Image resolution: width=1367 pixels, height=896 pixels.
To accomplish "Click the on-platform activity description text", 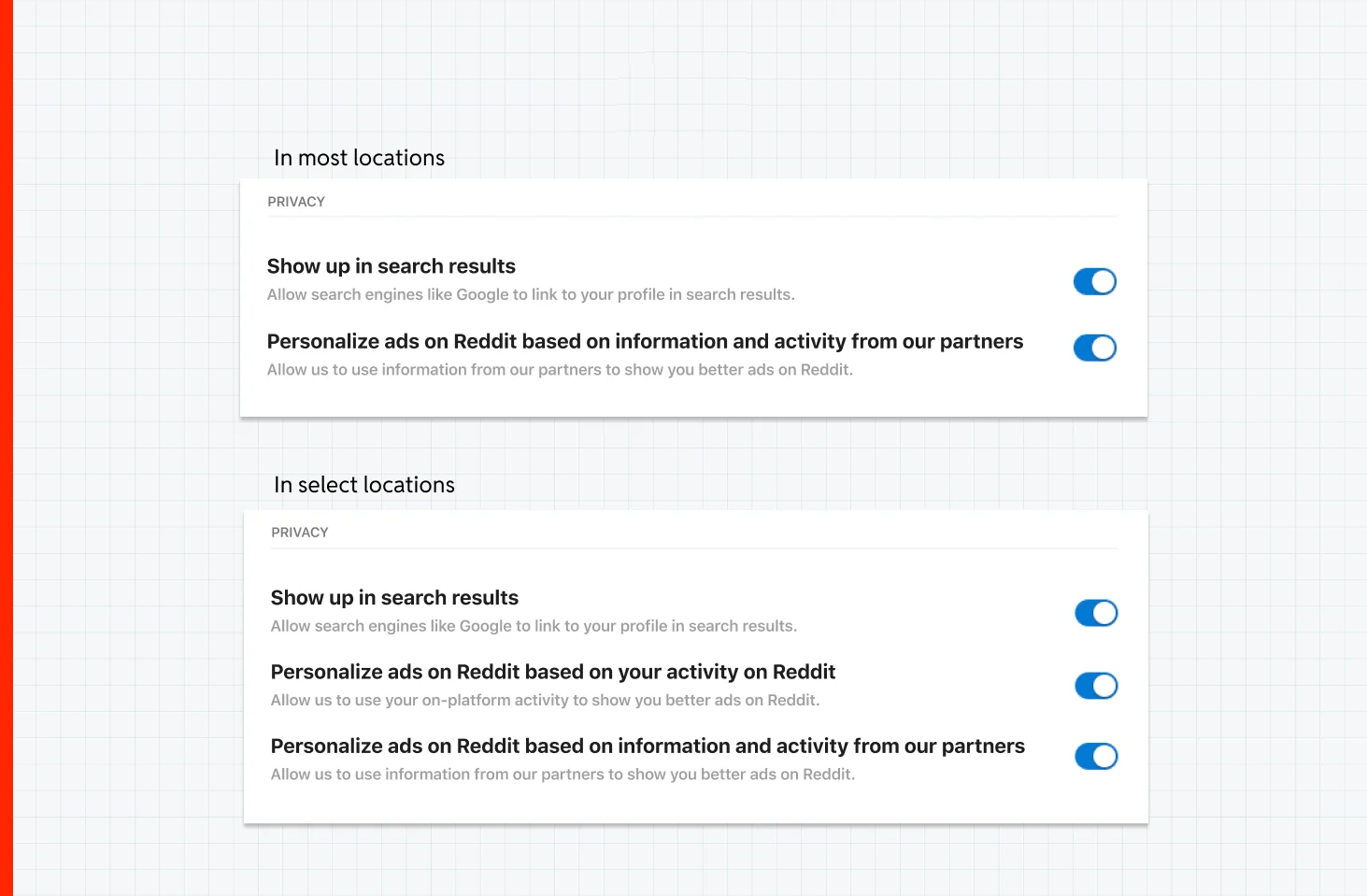I will point(545,700).
